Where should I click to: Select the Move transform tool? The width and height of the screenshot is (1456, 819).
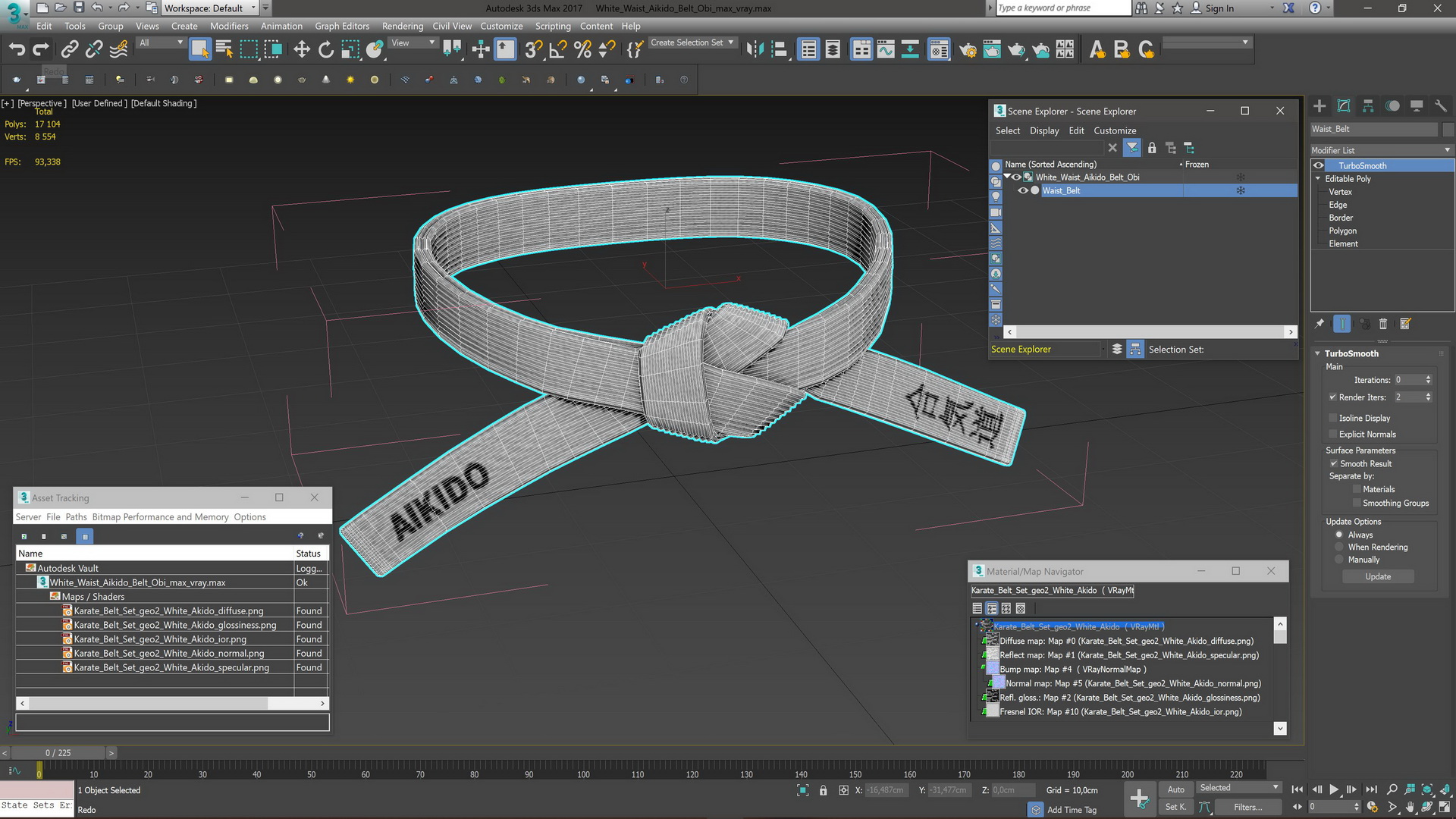302,50
